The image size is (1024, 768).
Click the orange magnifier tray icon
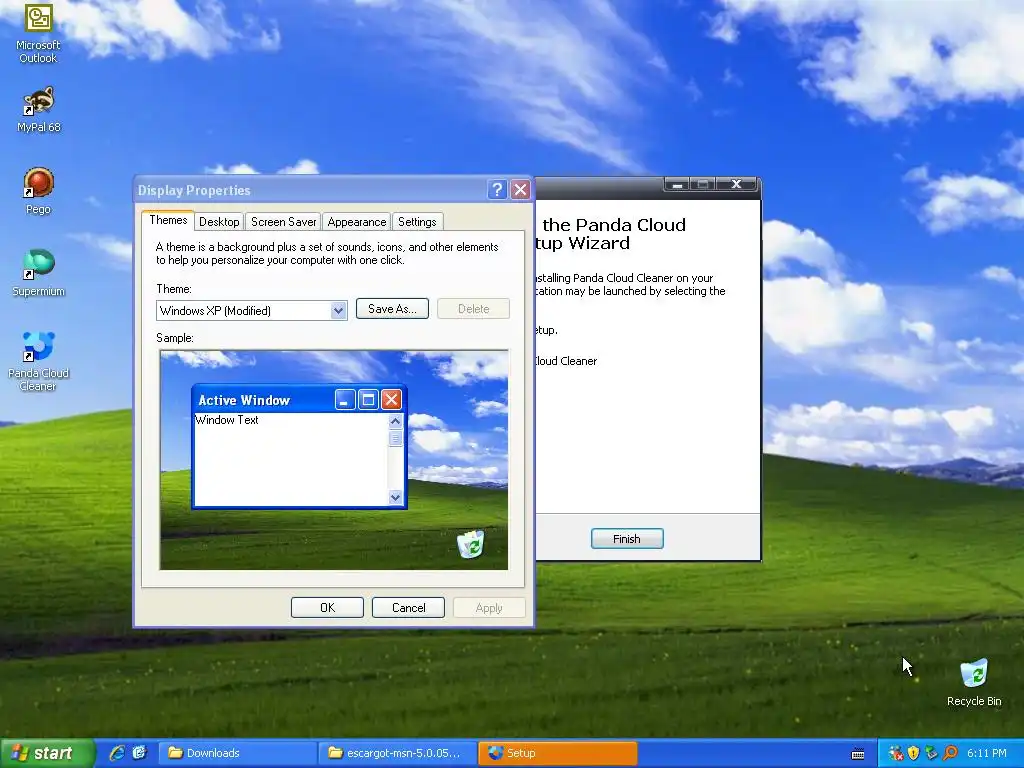pos(950,753)
